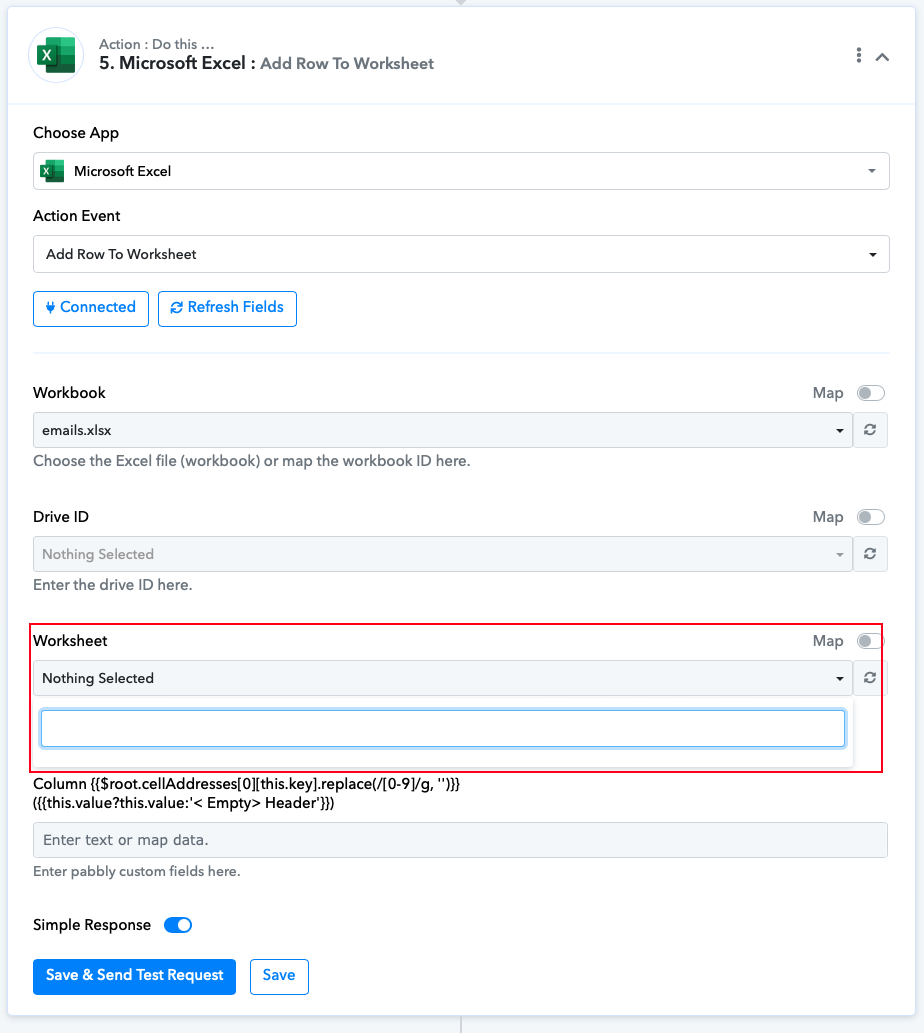
Task: Click the Excel icon in Choose App field
Action: click(52, 171)
